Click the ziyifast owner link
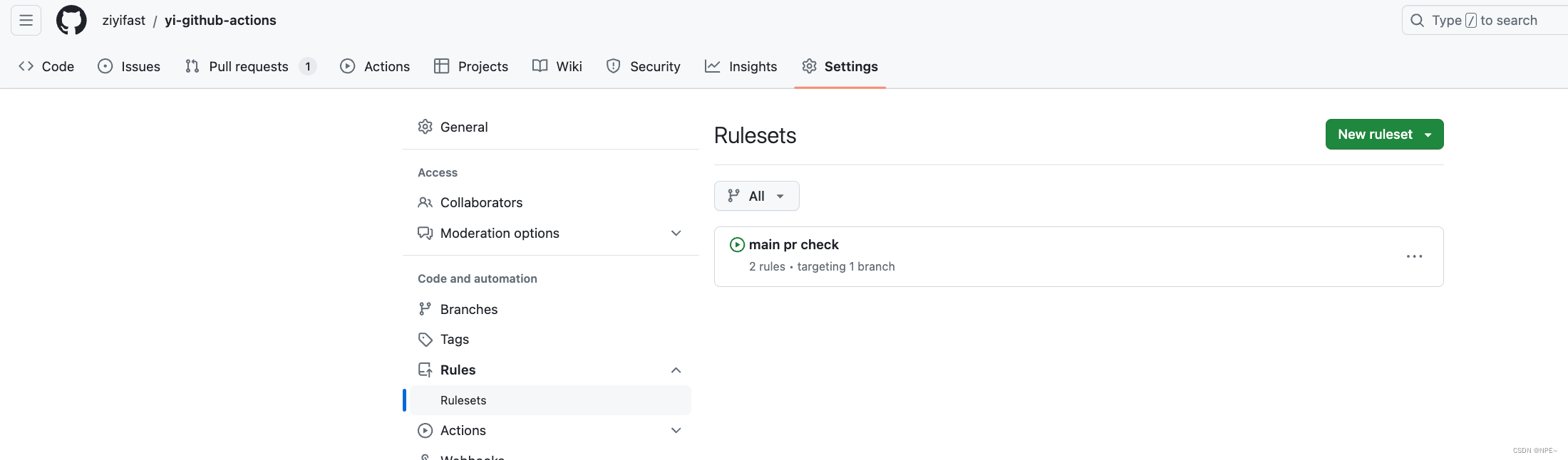The image size is (1568, 460). tap(123, 21)
